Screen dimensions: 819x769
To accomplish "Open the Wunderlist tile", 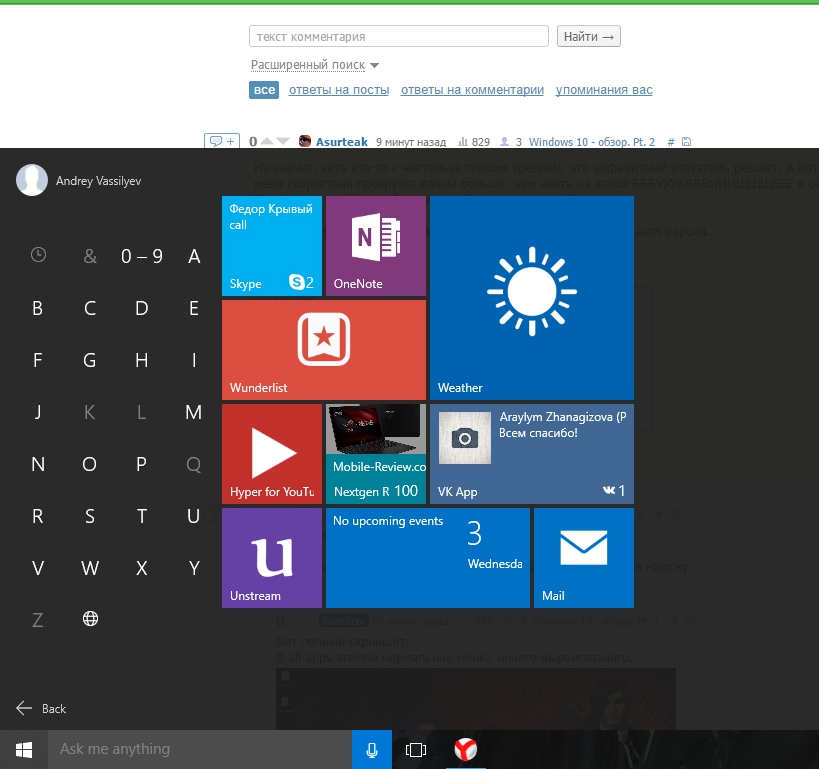I will (x=323, y=350).
